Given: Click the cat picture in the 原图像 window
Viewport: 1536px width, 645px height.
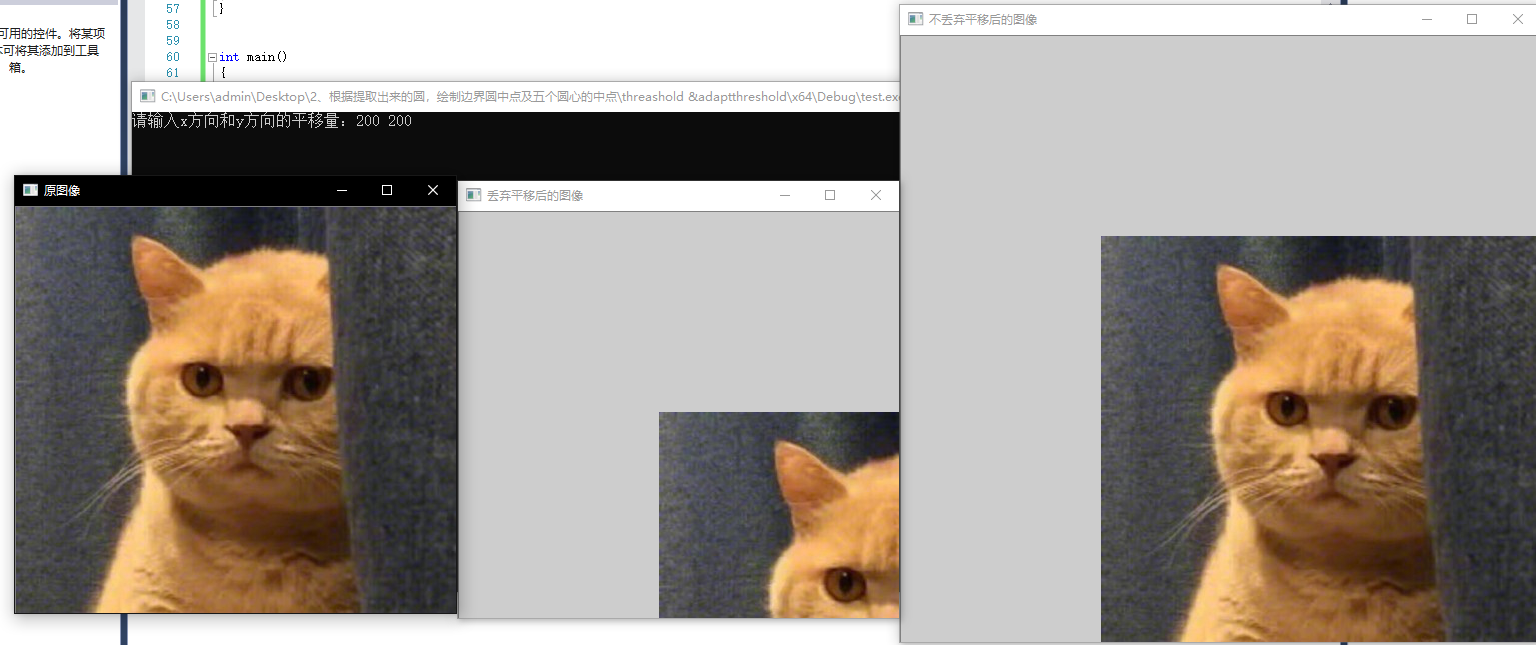Looking at the screenshot, I should pos(236,410).
